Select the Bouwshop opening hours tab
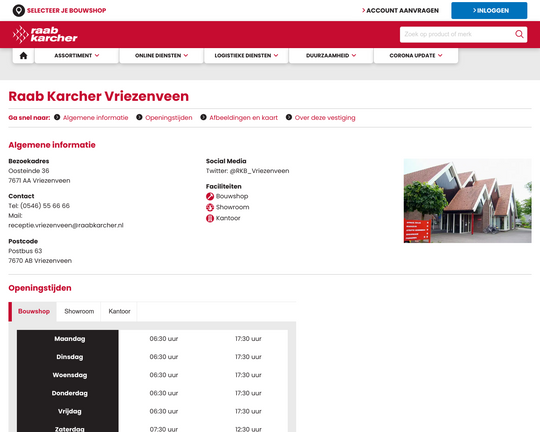This screenshot has height=432, width=540. tap(34, 311)
